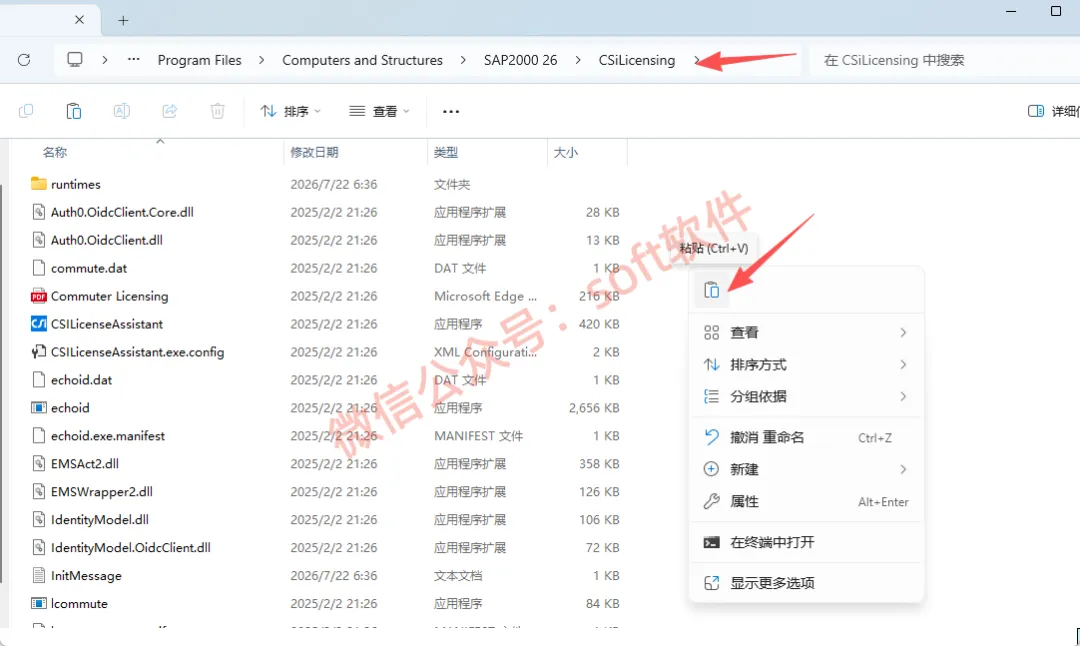The height and width of the screenshot is (646, 1080).
Task: Click the lcommute application icon
Action: (x=39, y=603)
